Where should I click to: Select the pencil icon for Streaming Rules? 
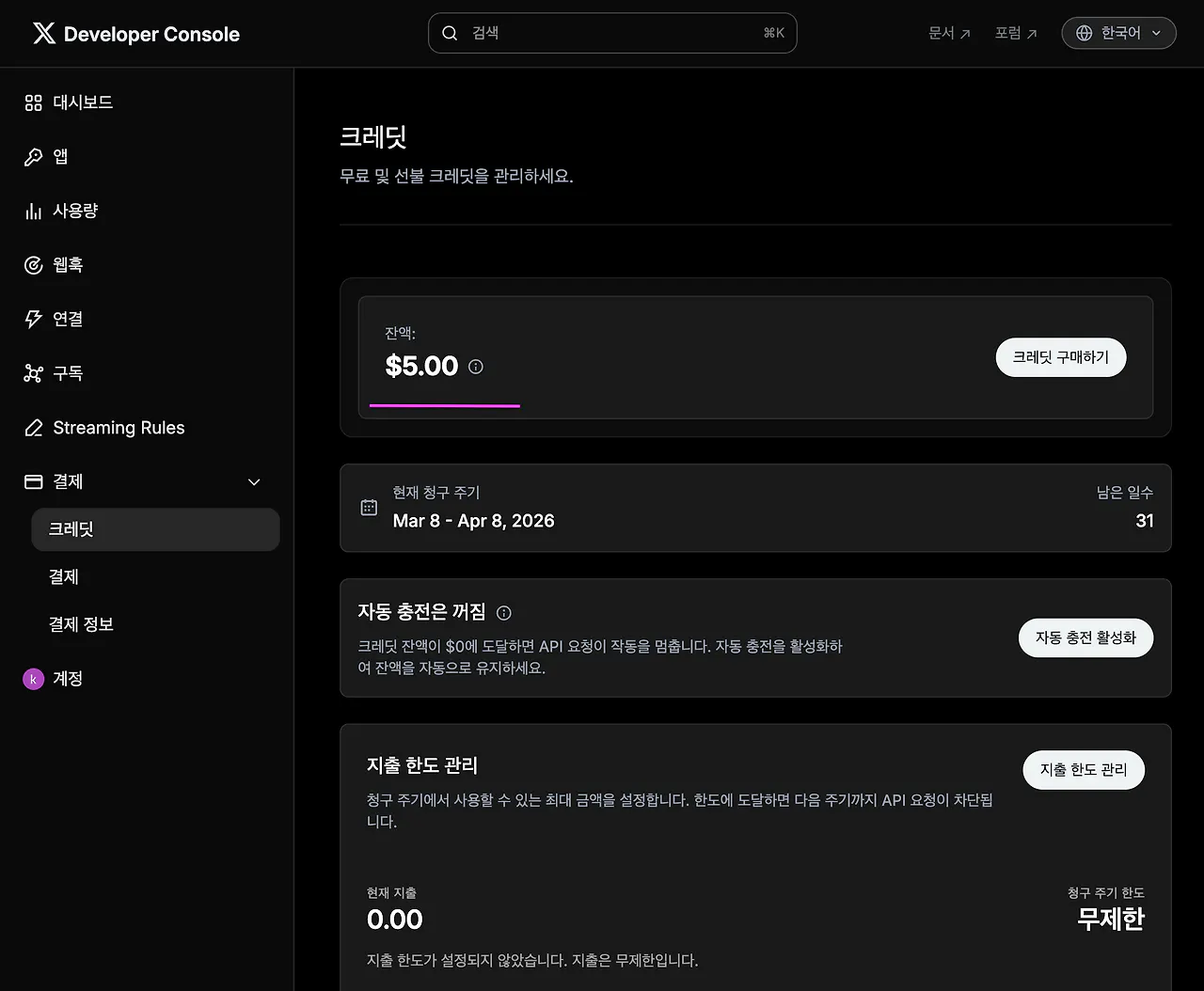point(34,428)
